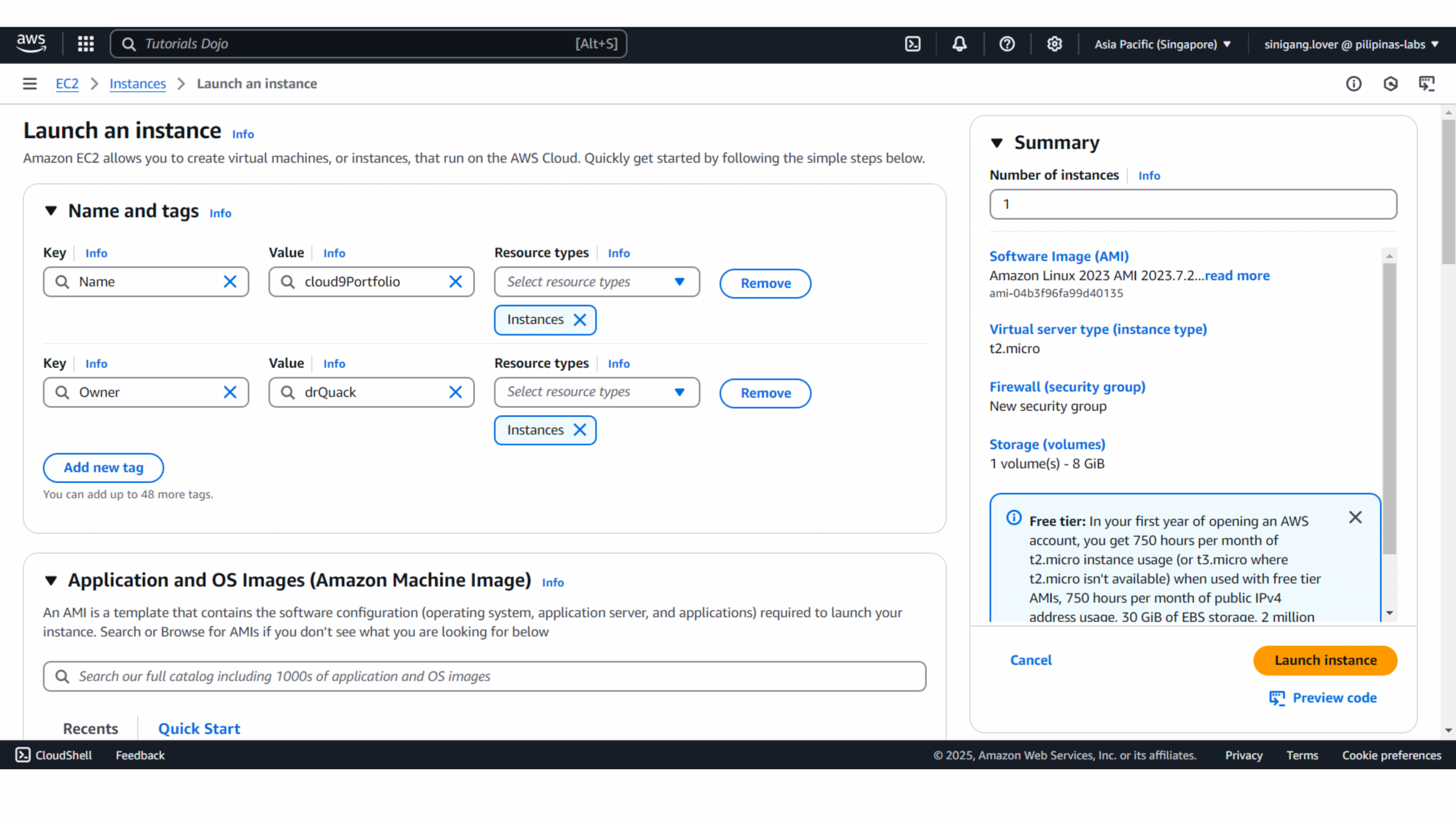Open the AWS support help menu

click(x=1007, y=44)
